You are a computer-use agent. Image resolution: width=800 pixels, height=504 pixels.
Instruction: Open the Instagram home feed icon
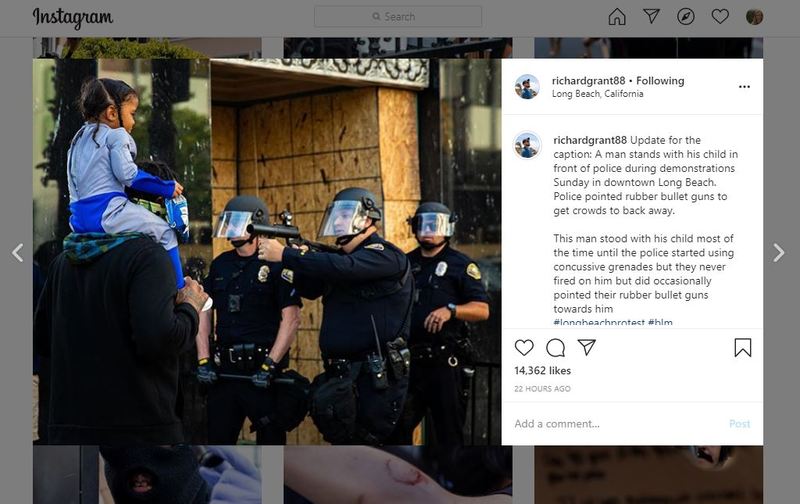617,16
